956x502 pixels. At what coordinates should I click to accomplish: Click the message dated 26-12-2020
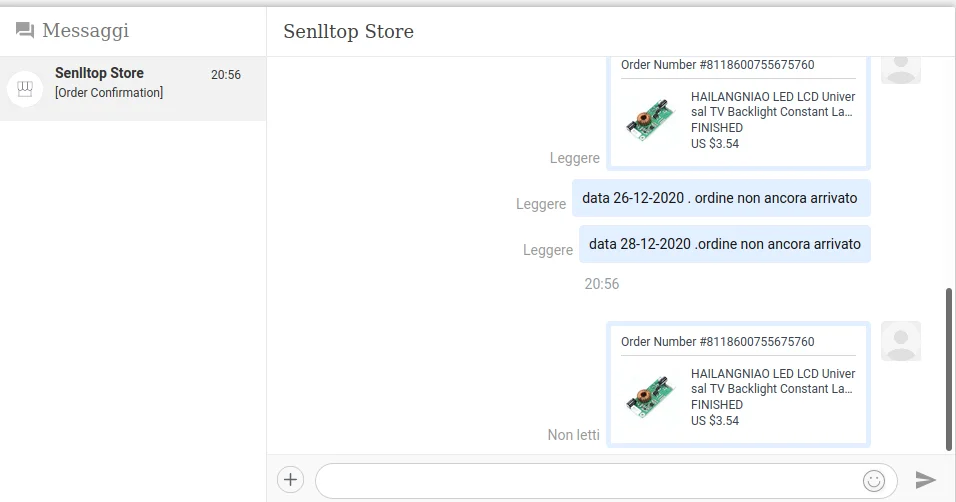720,198
